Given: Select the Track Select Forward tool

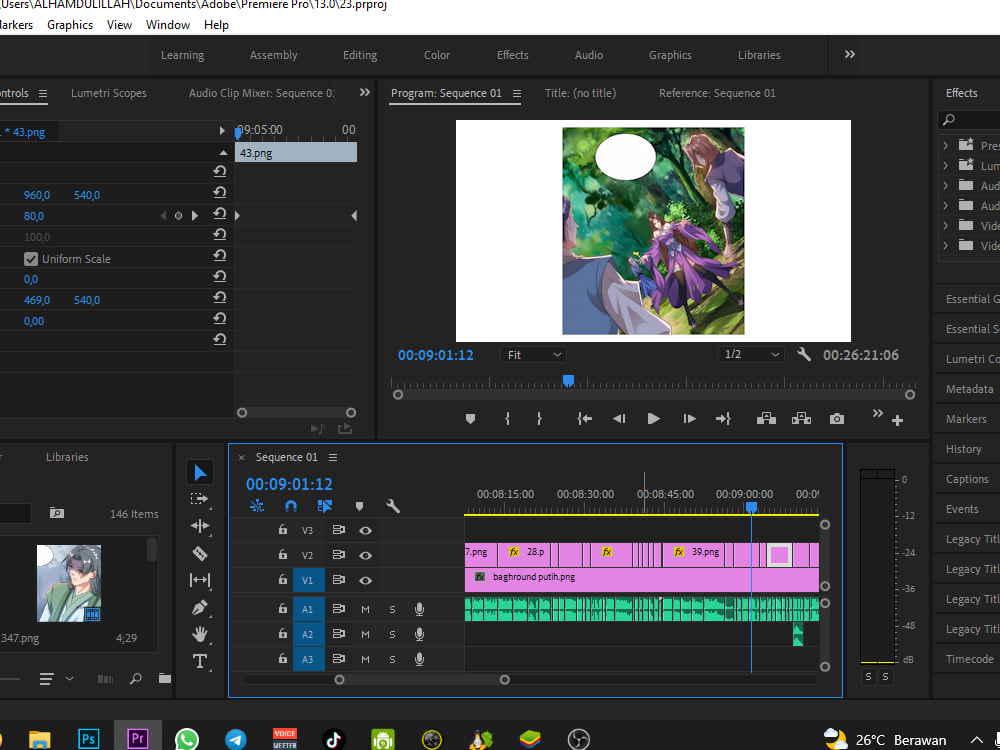Looking at the screenshot, I should [x=200, y=499].
